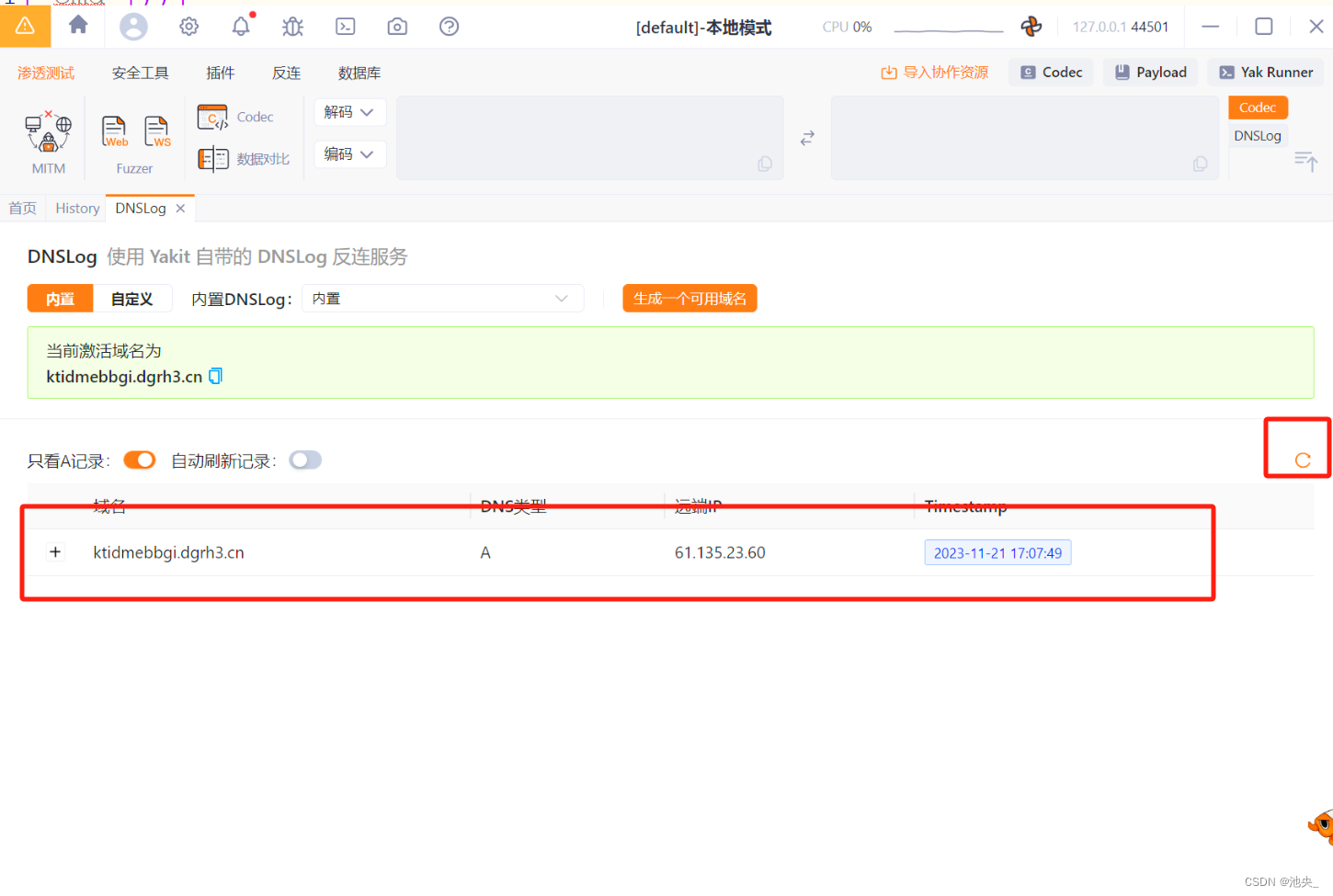
Task: Take a screenshot with camera icon
Action: click(397, 27)
